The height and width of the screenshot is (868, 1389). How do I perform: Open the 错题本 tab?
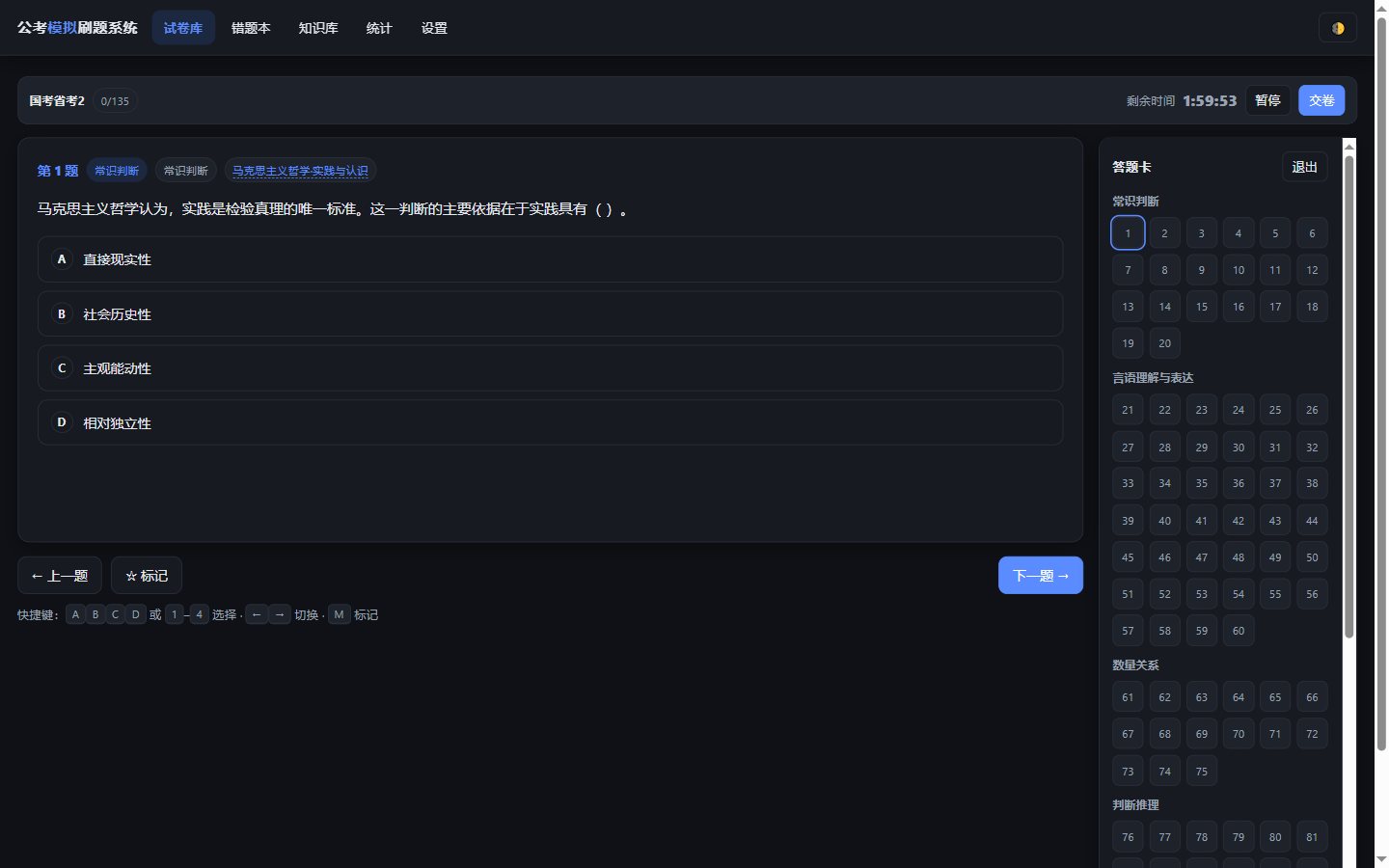click(251, 28)
